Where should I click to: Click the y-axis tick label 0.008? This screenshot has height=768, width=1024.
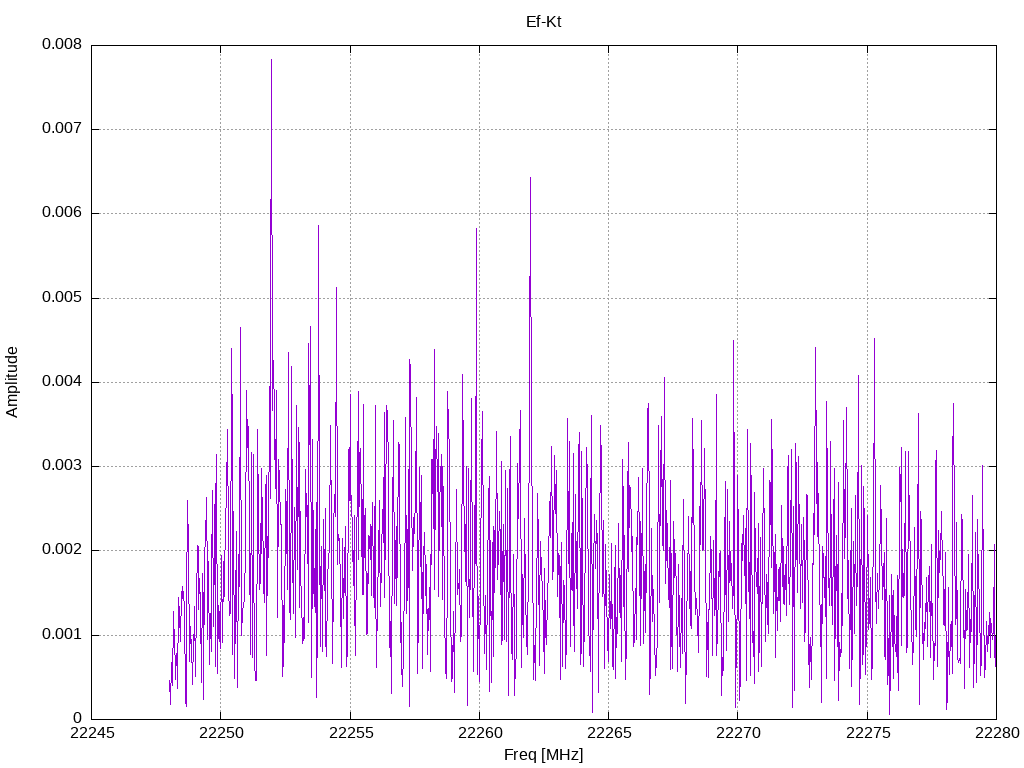62,44
